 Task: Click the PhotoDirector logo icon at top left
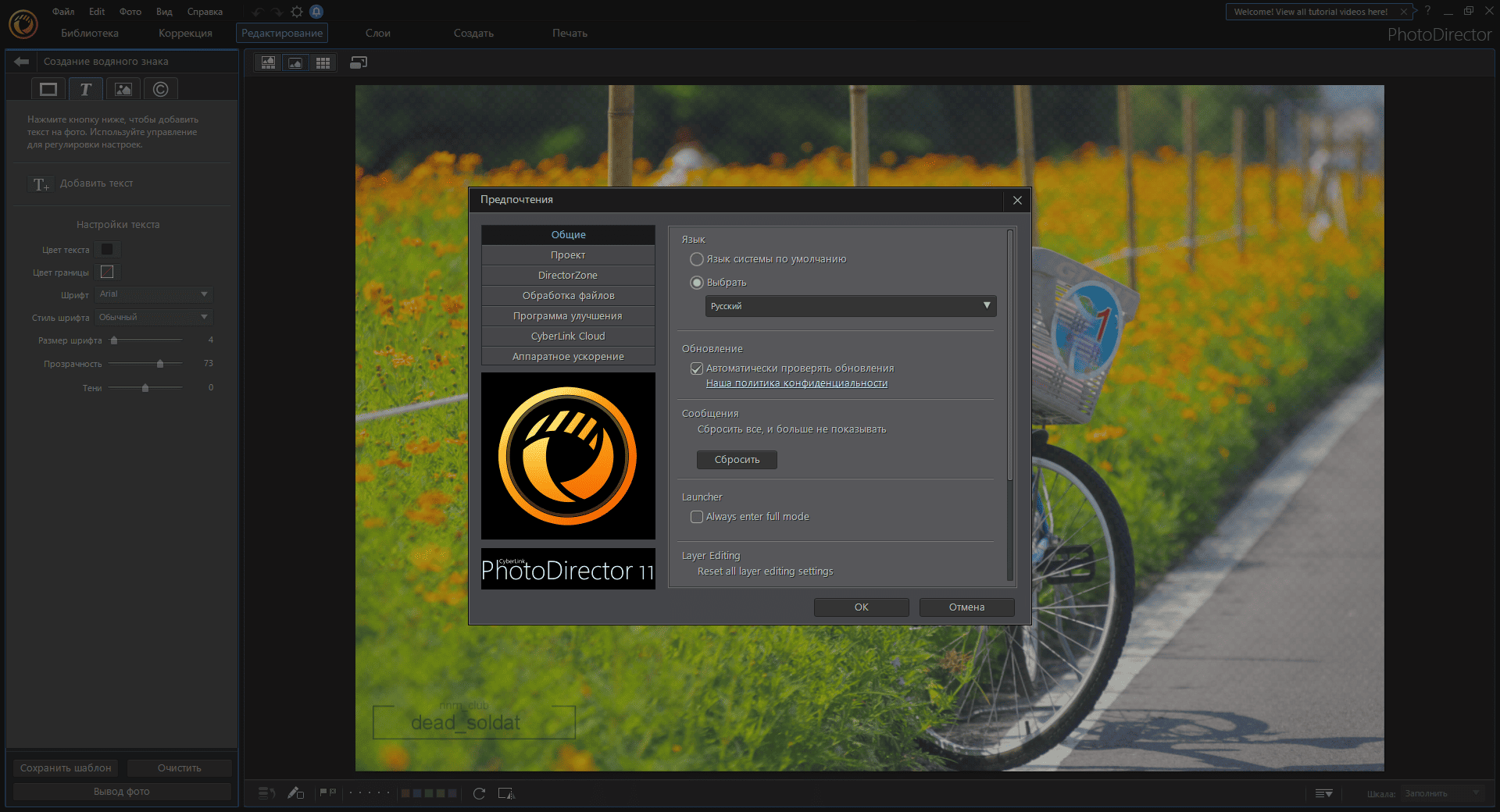coord(23,24)
